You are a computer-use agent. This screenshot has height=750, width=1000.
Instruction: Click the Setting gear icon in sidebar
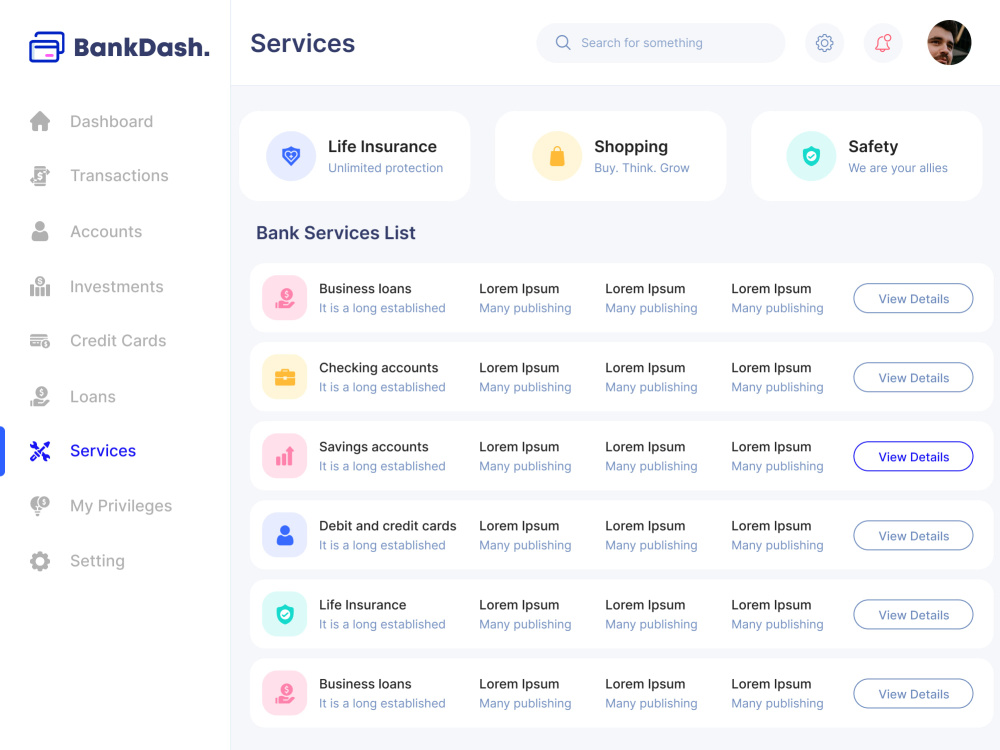pyautogui.click(x=40, y=561)
